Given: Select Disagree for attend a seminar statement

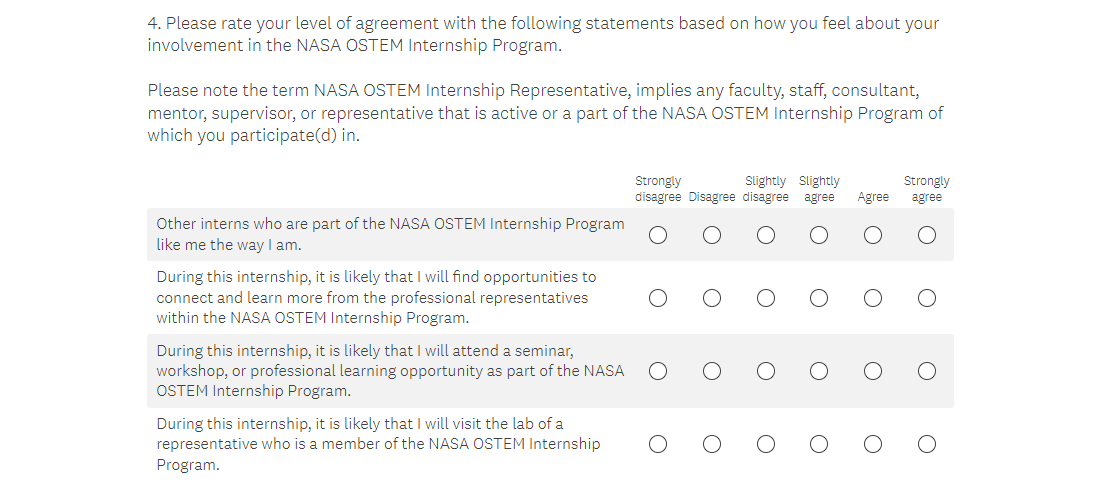Looking at the screenshot, I should 712,371.
